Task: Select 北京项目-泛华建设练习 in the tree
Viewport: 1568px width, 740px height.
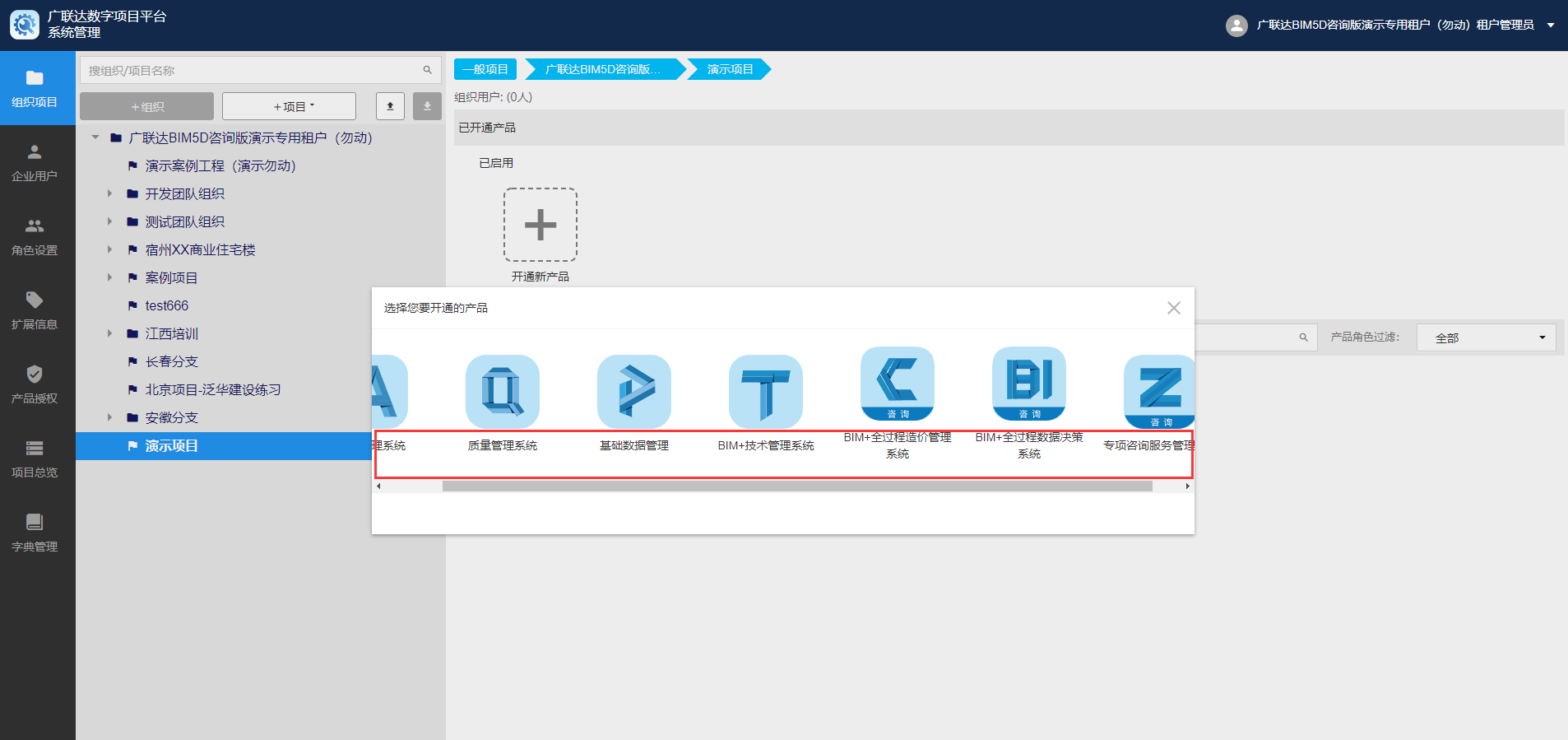Action: (213, 389)
